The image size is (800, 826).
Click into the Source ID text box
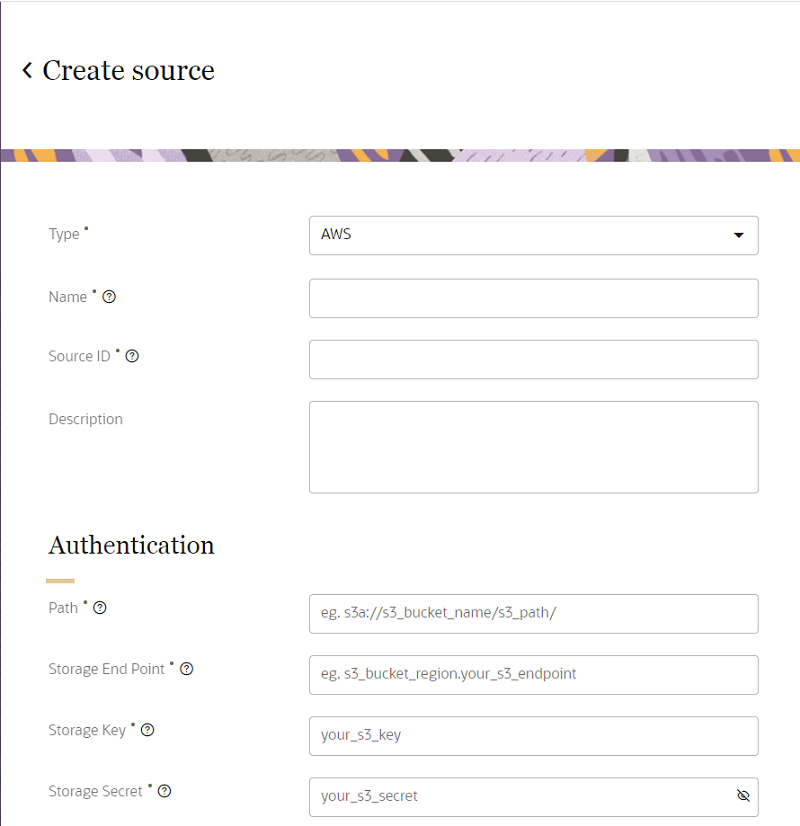(x=533, y=359)
